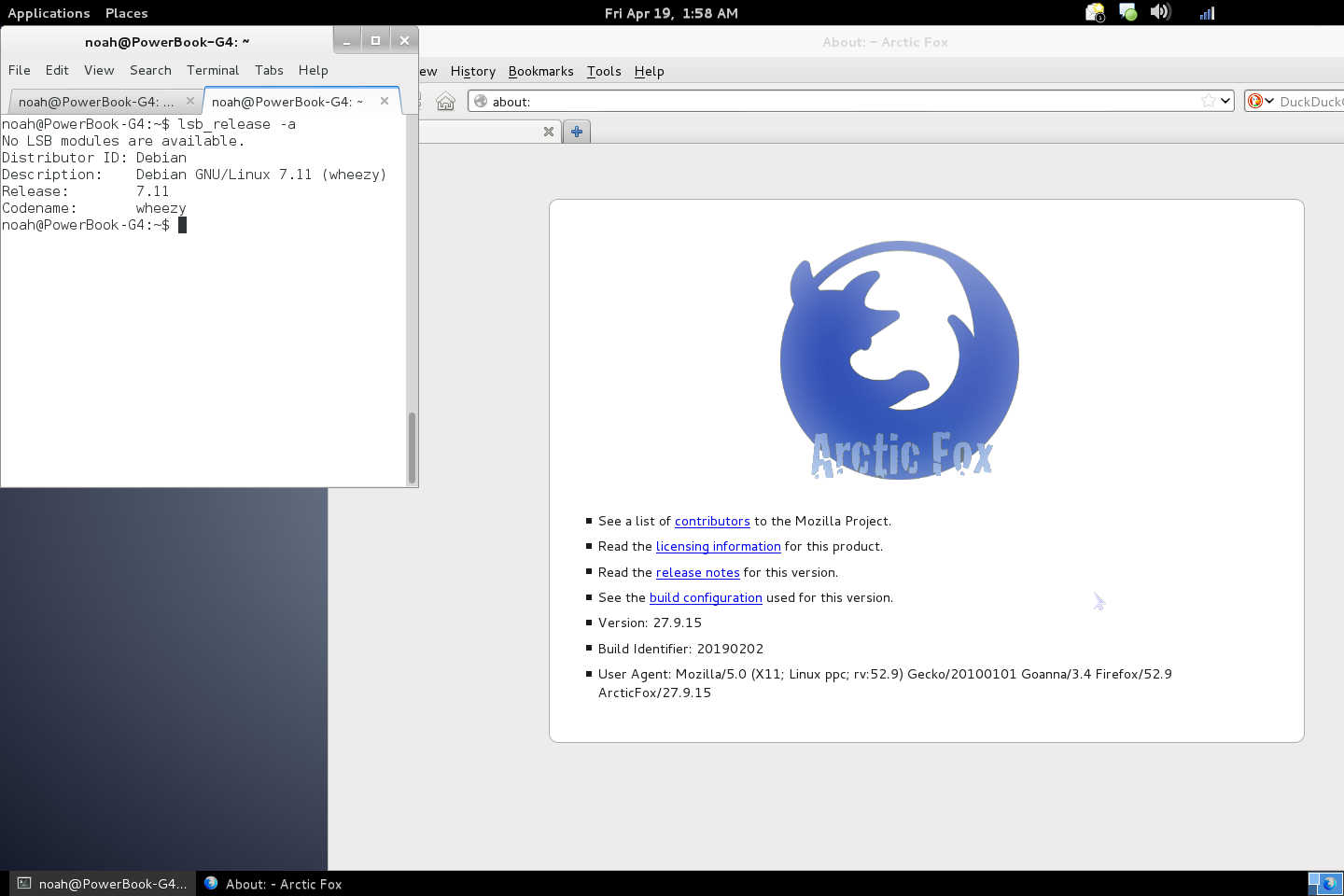Viewport: 1344px width, 896px height.
Task: Click the terminal title bar text
Action: point(167,42)
